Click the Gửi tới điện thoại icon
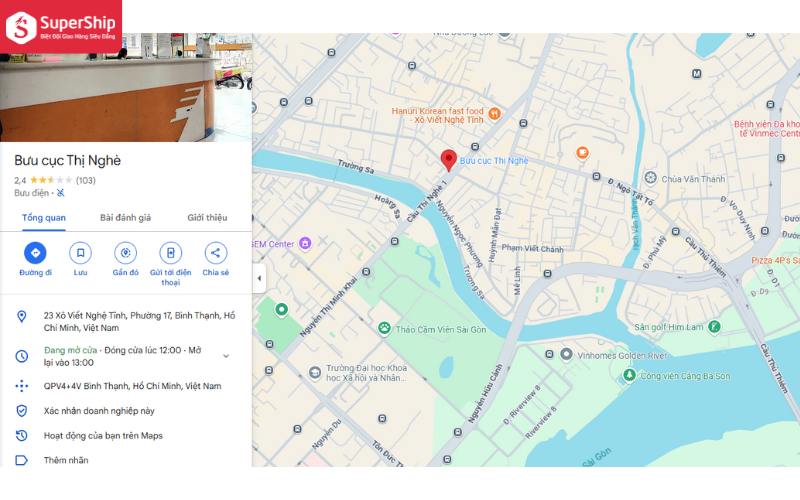The image size is (800, 500). tap(170, 253)
